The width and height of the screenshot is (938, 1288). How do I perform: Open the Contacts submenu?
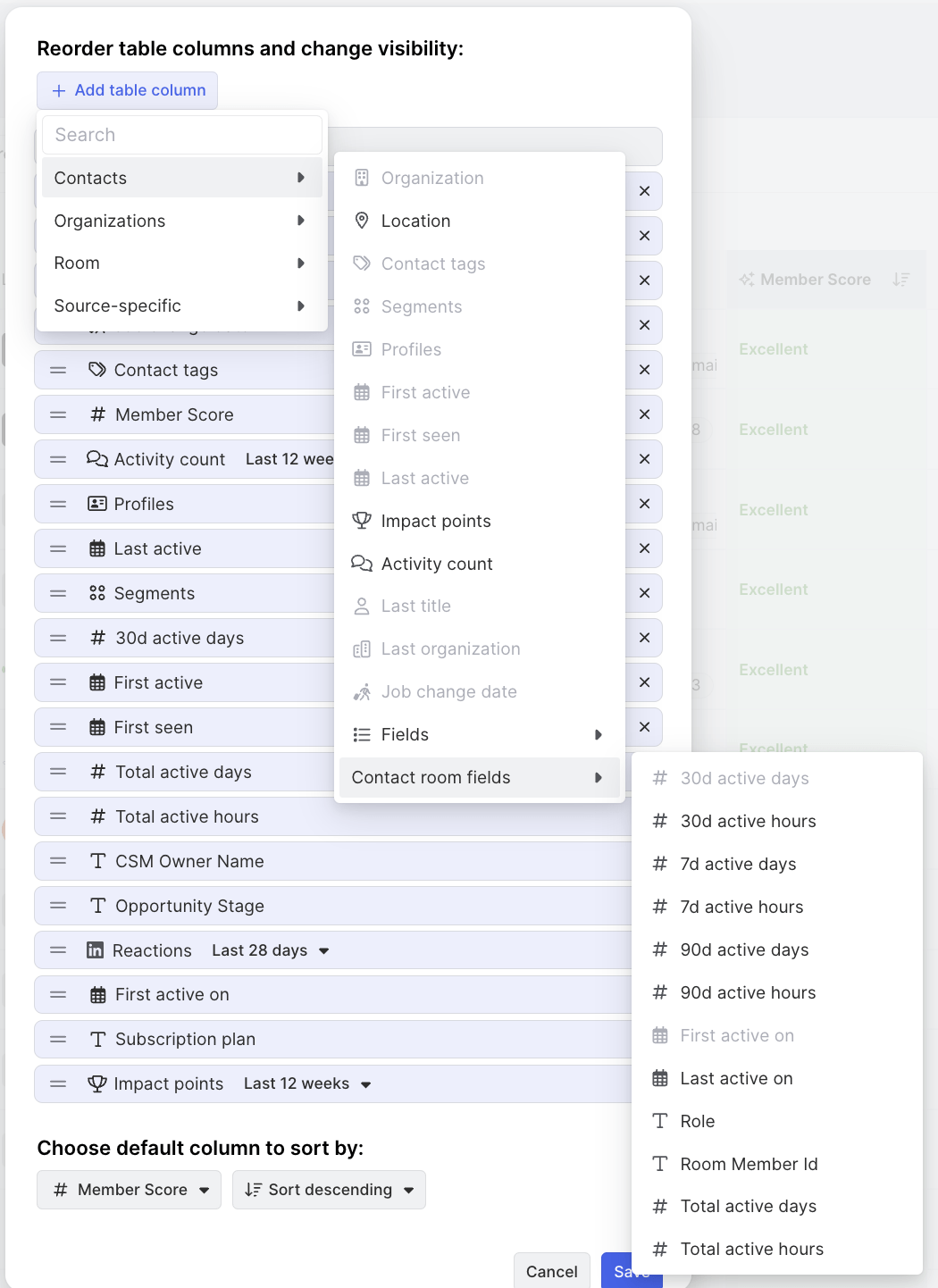pyautogui.click(x=182, y=178)
